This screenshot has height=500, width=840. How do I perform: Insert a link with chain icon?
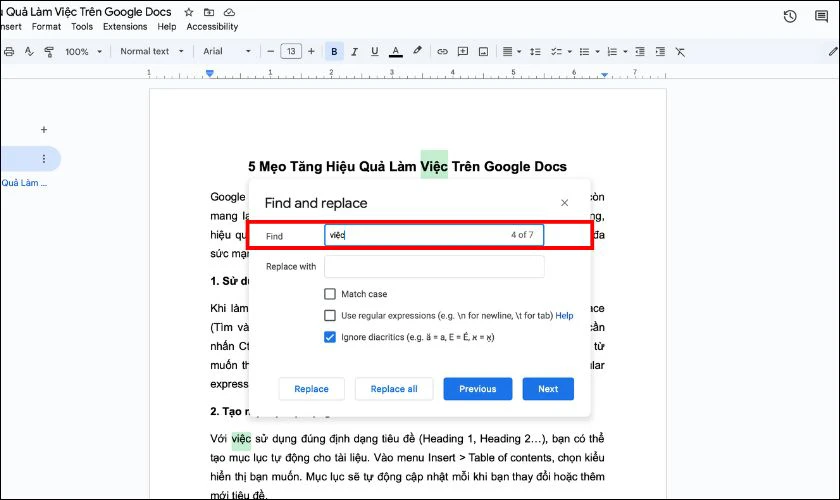[x=442, y=51]
